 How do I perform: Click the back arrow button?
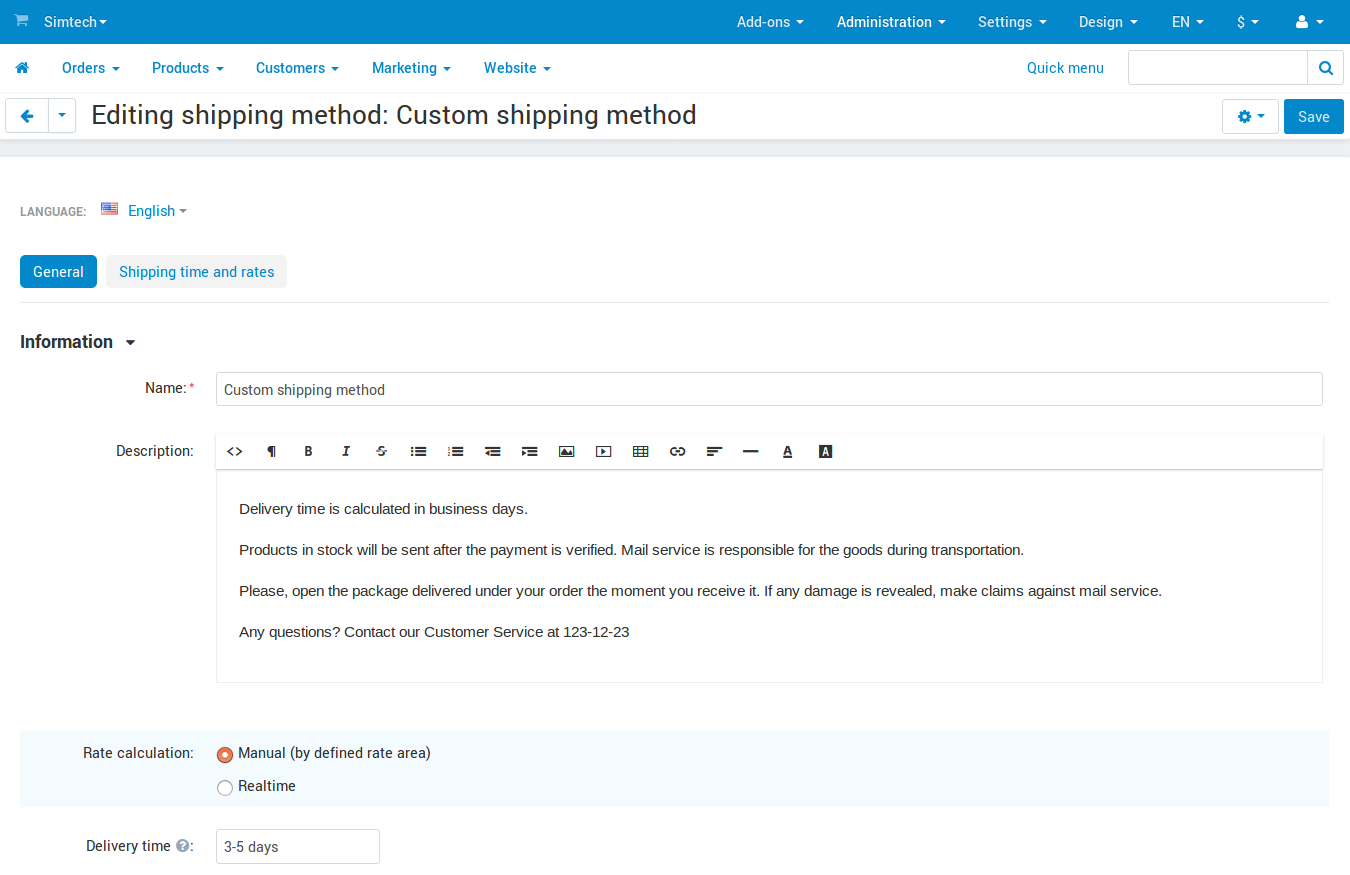(x=27, y=116)
